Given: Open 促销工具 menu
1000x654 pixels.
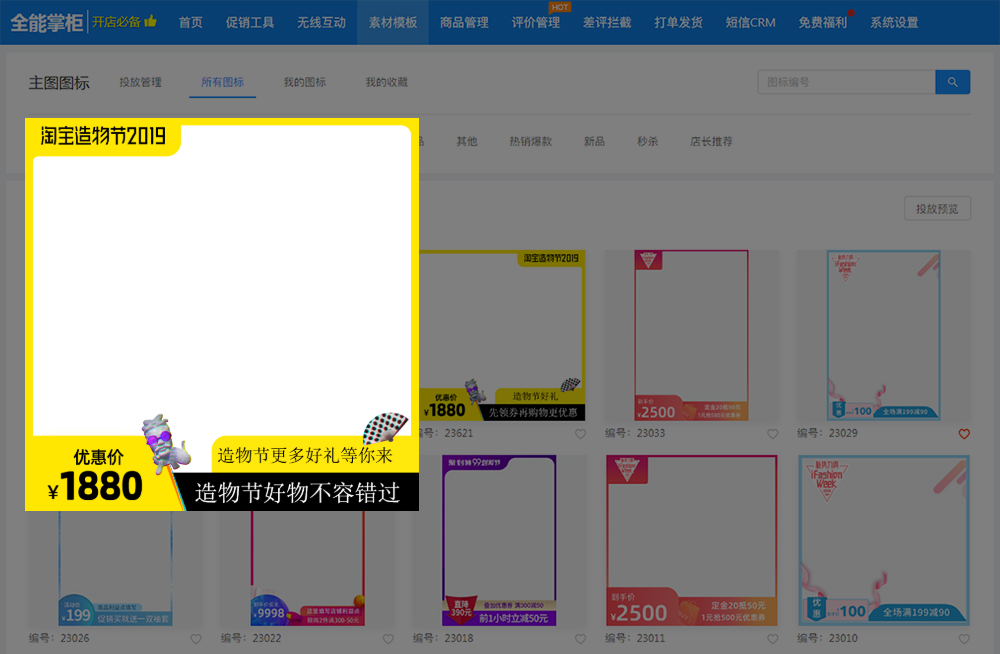Looking at the screenshot, I should [x=250, y=22].
